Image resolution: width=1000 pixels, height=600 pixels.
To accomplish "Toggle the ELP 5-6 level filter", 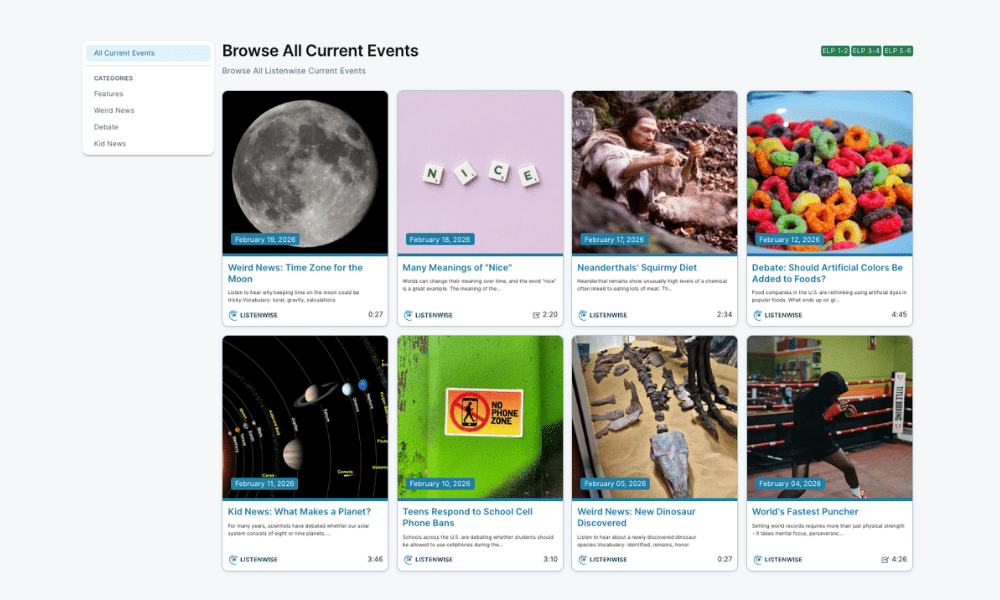I will (898, 51).
